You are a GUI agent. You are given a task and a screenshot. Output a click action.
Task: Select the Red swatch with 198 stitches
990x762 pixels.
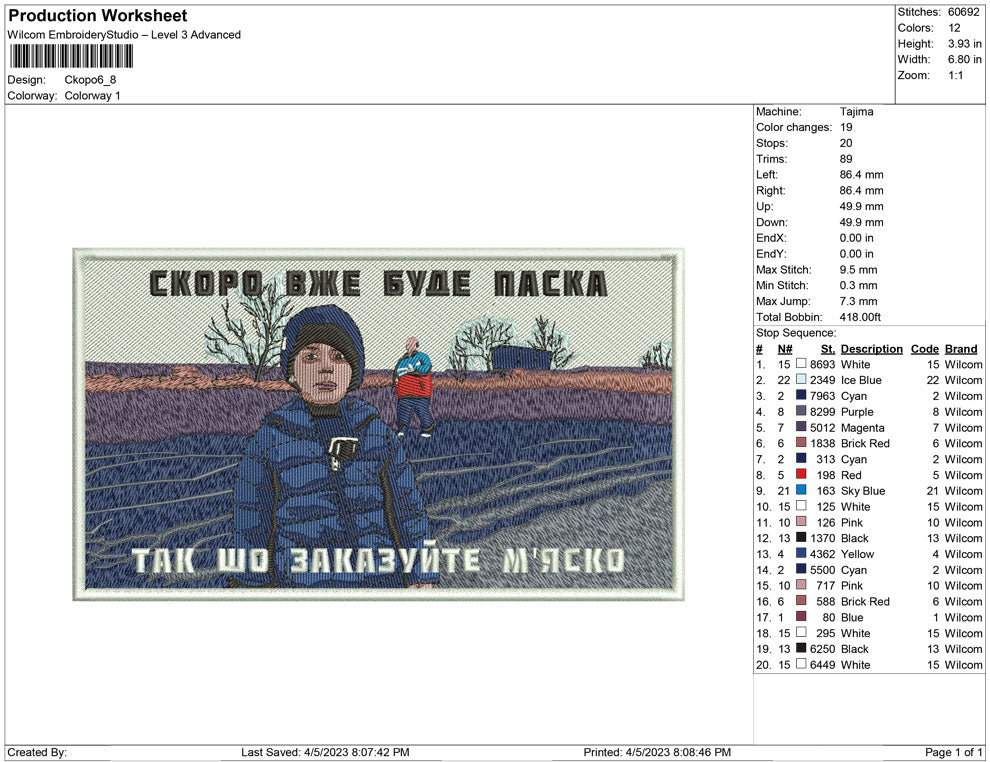pos(801,475)
